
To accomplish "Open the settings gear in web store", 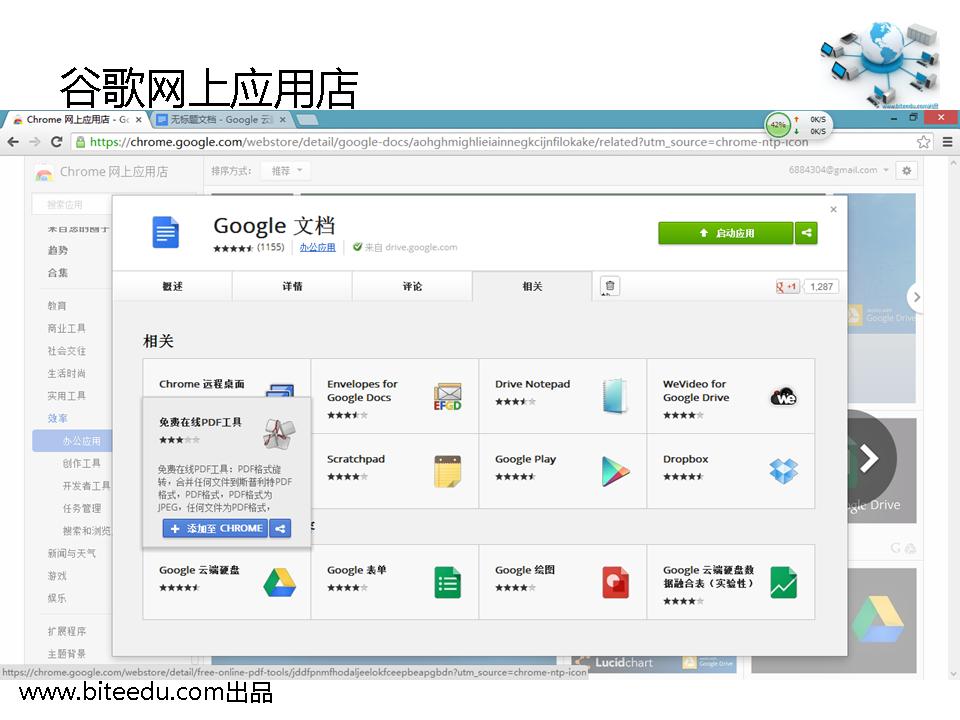I will click(x=907, y=171).
